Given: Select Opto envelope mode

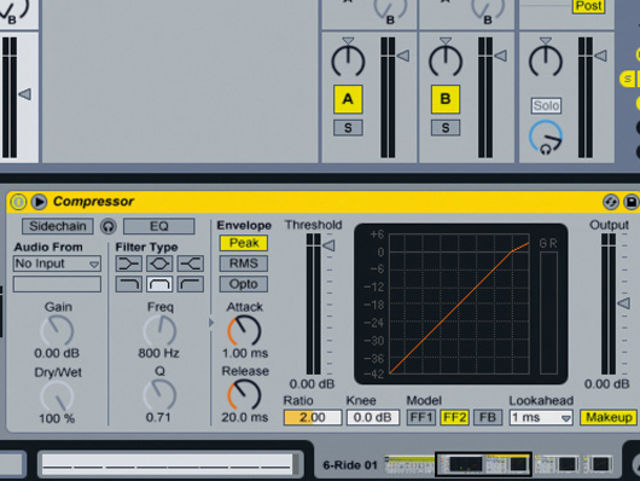Looking at the screenshot, I should coord(244,284).
